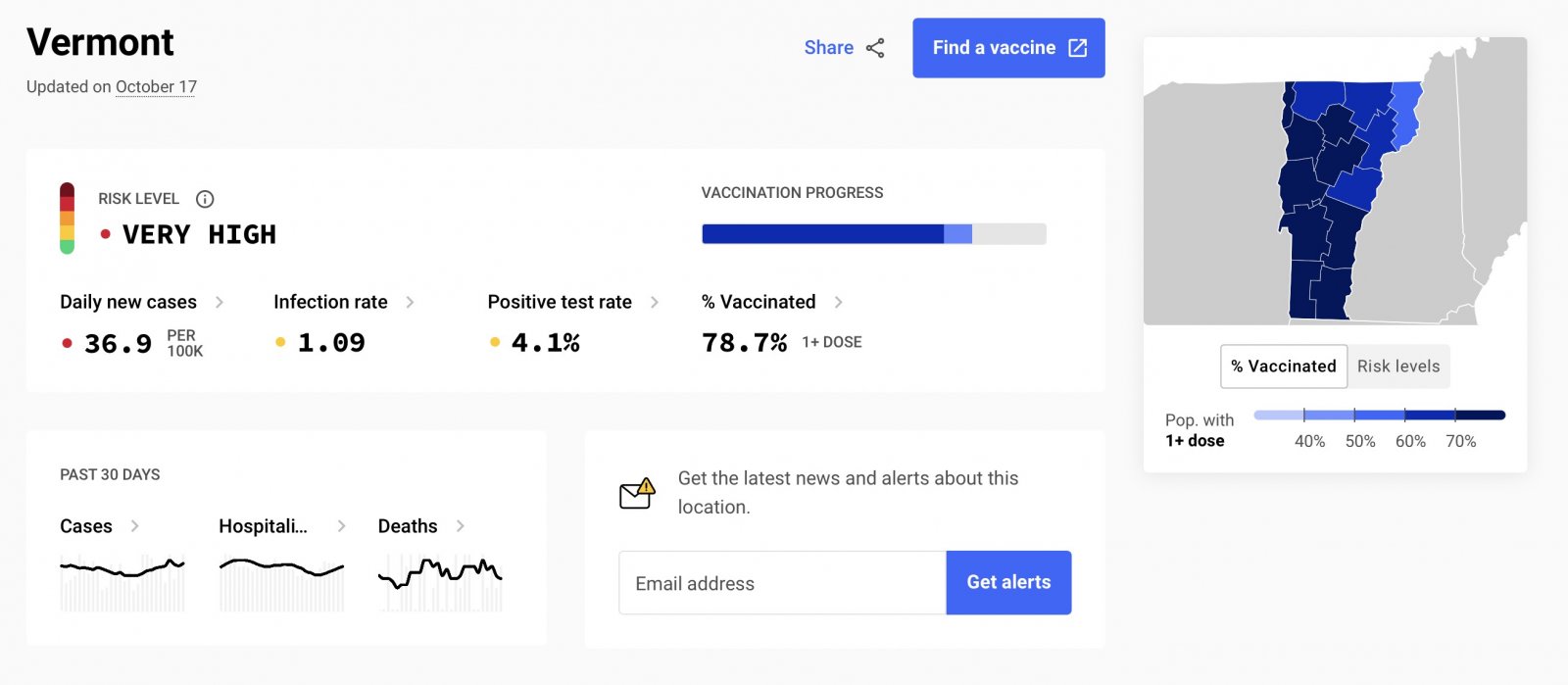Image resolution: width=1568 pixels, height=685 pixels.
Task: Switch map to Risk levels view
Action: tap(1397, 367)
